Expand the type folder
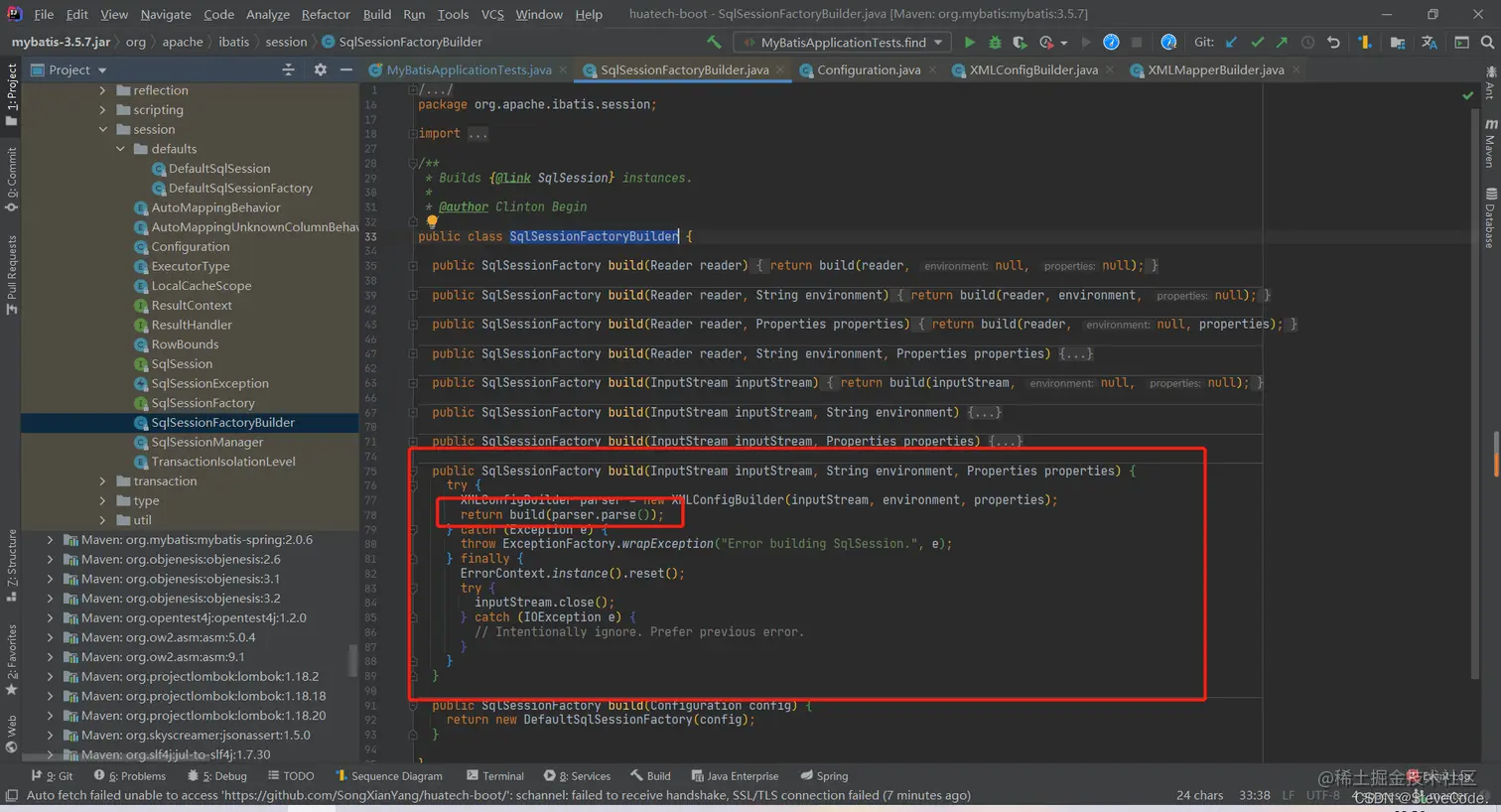The width and height of the screenshot is (1501, 812). [102, 501]
